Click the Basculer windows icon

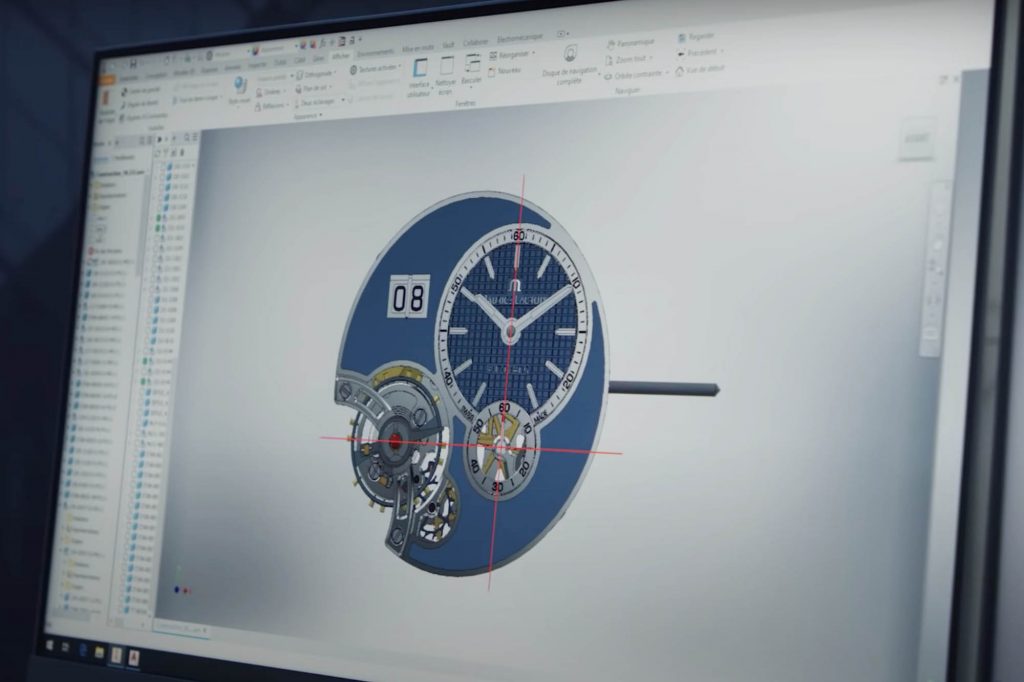pos(472,72)
